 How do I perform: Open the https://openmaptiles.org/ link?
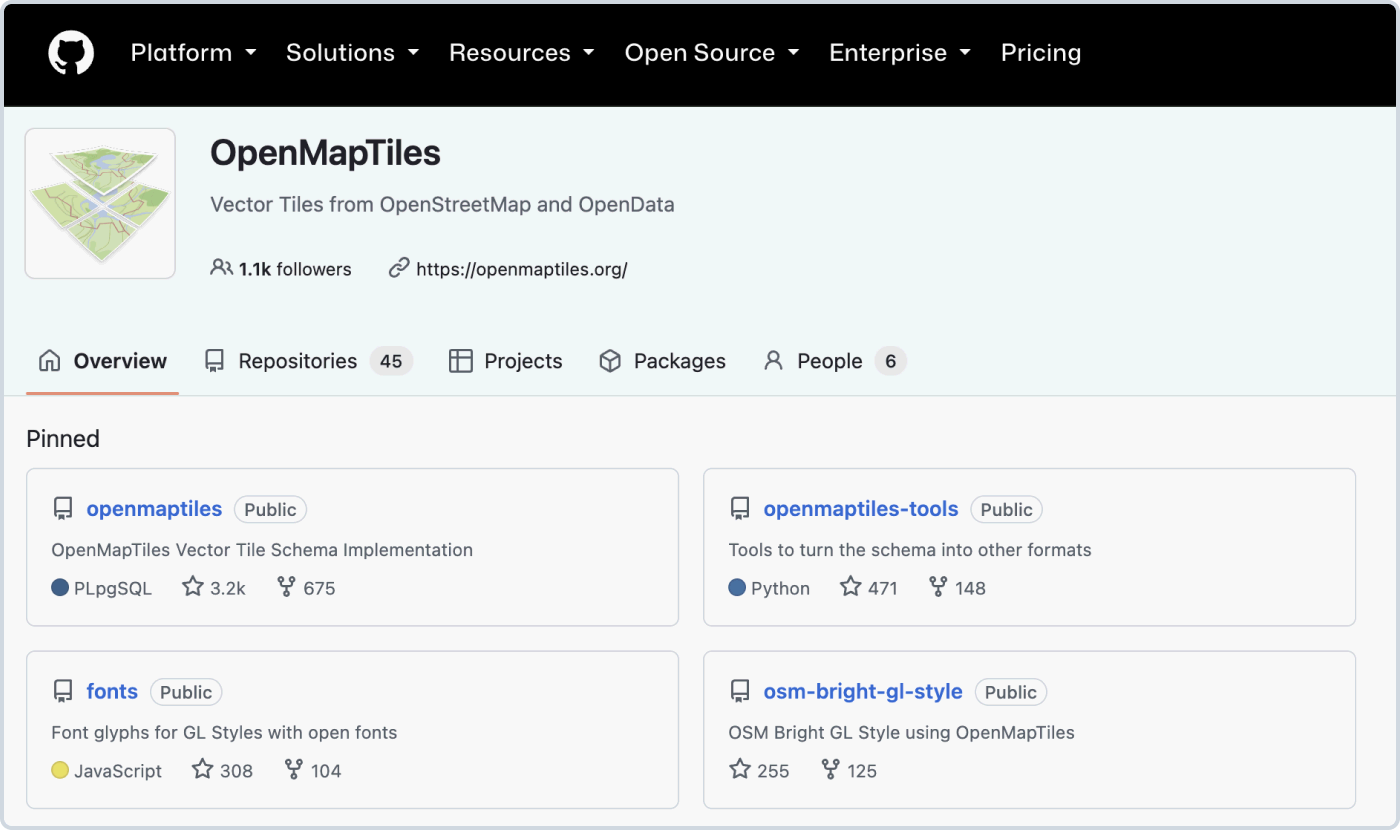click(x=522, y=269)
